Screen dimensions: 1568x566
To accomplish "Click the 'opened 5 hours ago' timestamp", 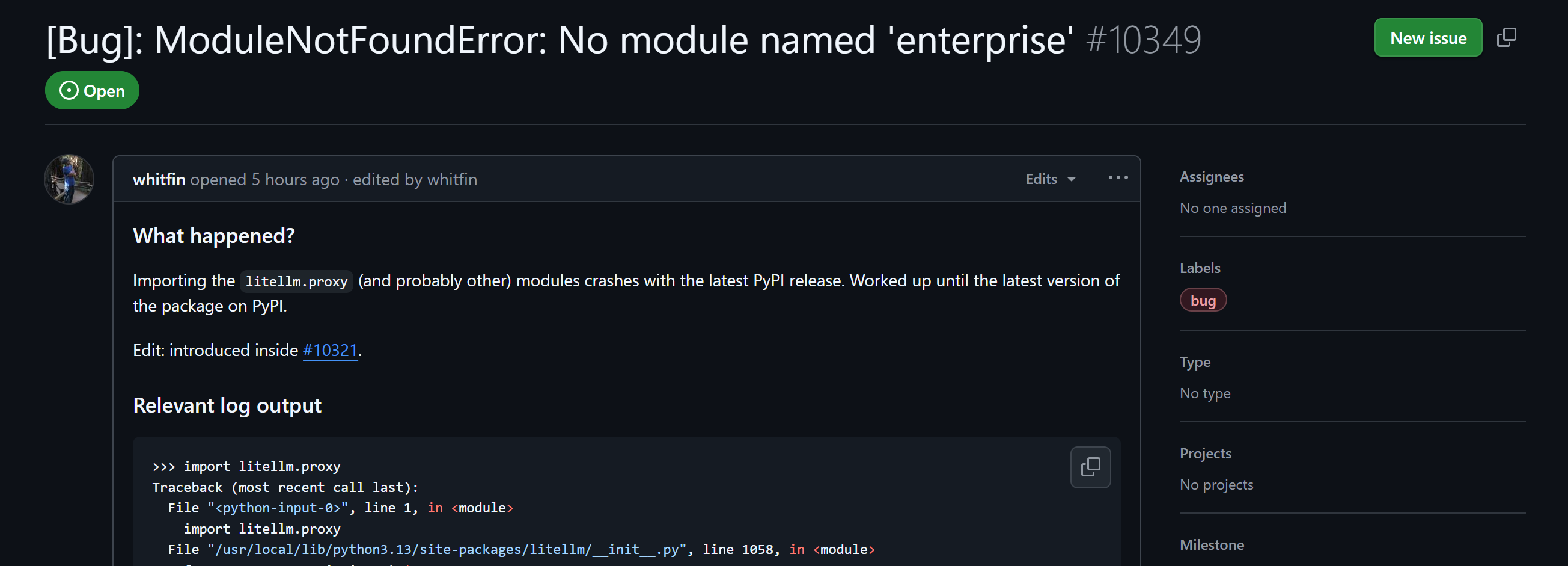I will 264,179.
